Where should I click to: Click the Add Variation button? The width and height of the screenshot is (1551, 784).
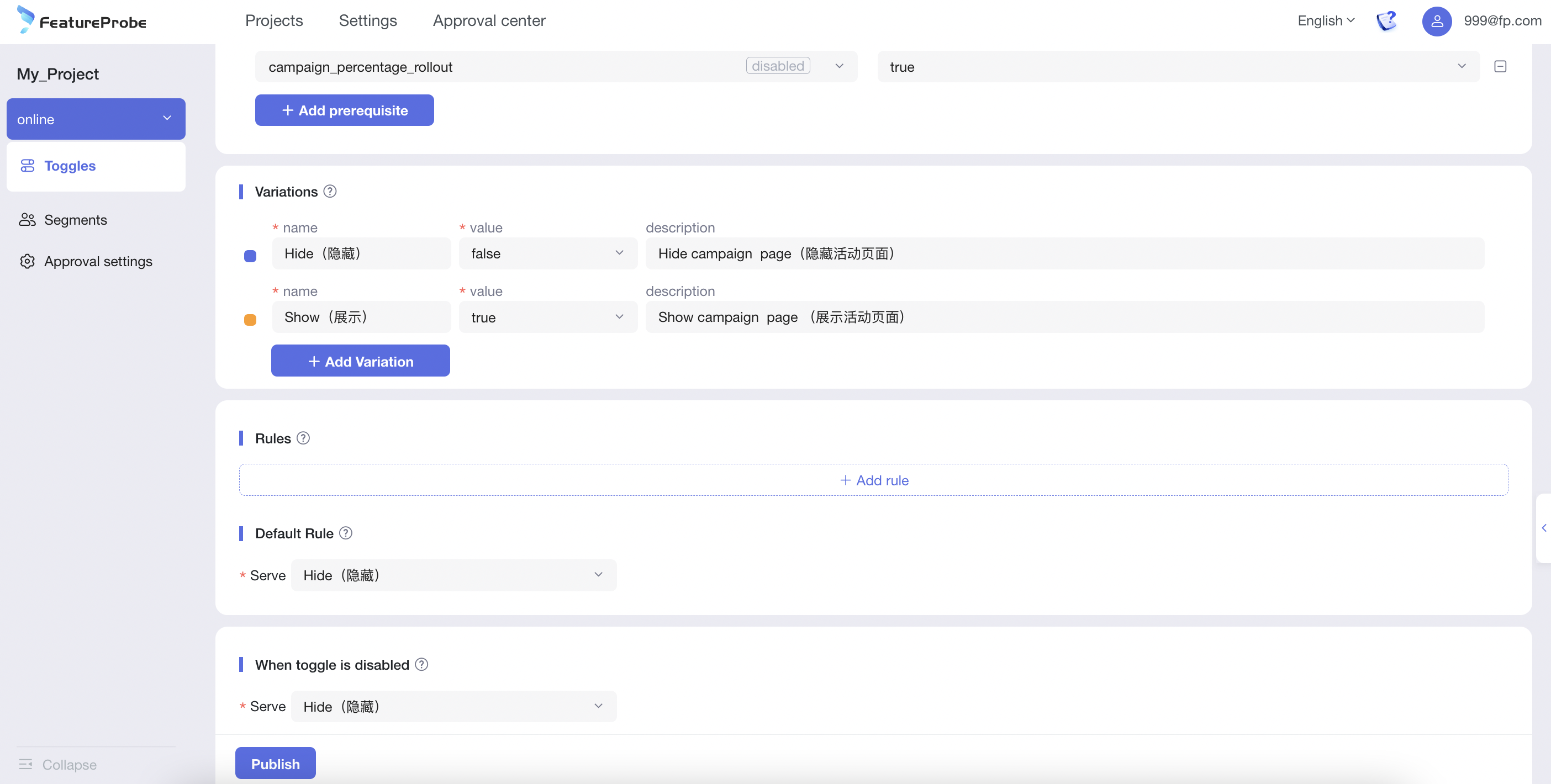[x=360, y=360]
